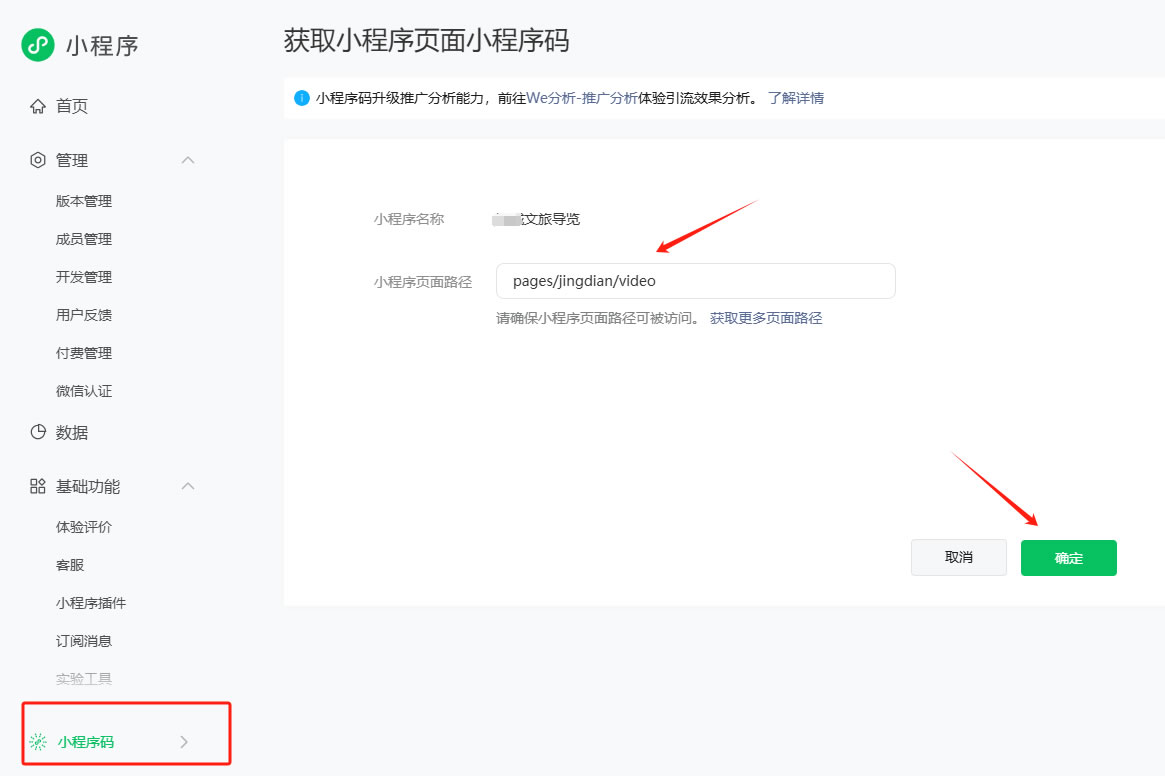Open 体验评价 menu item
Viewport: 1165px width, 776px height.
[x=84, y=527]
